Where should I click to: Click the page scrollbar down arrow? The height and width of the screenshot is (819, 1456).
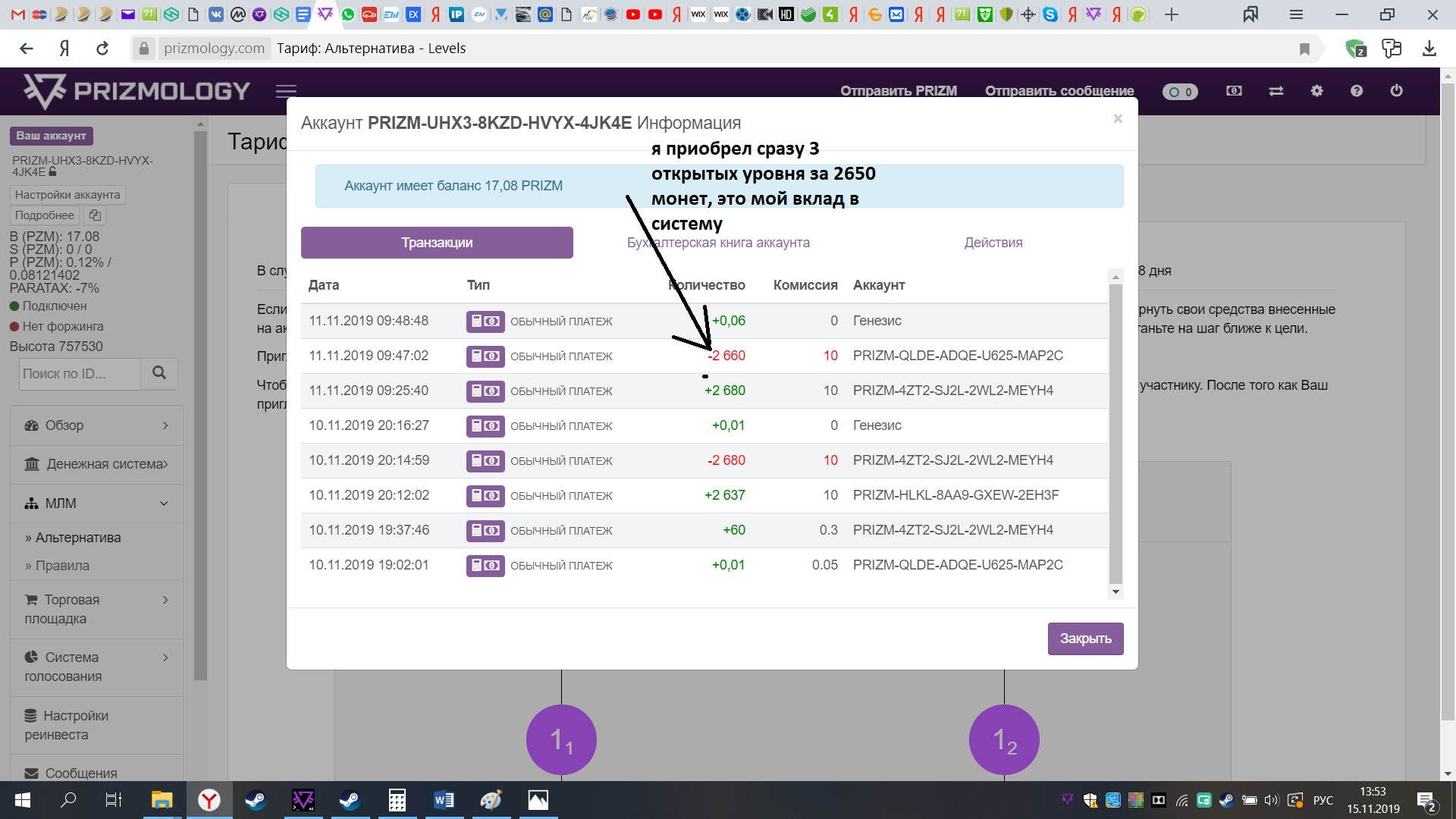click(1448, 774)
